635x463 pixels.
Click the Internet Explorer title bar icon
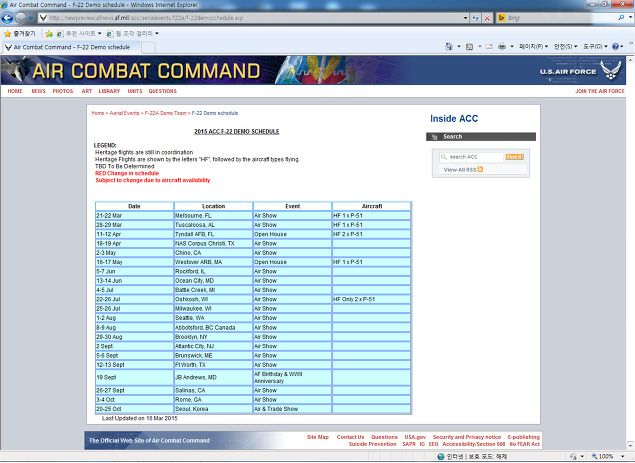pyautogui.click(x=4, y=5)
